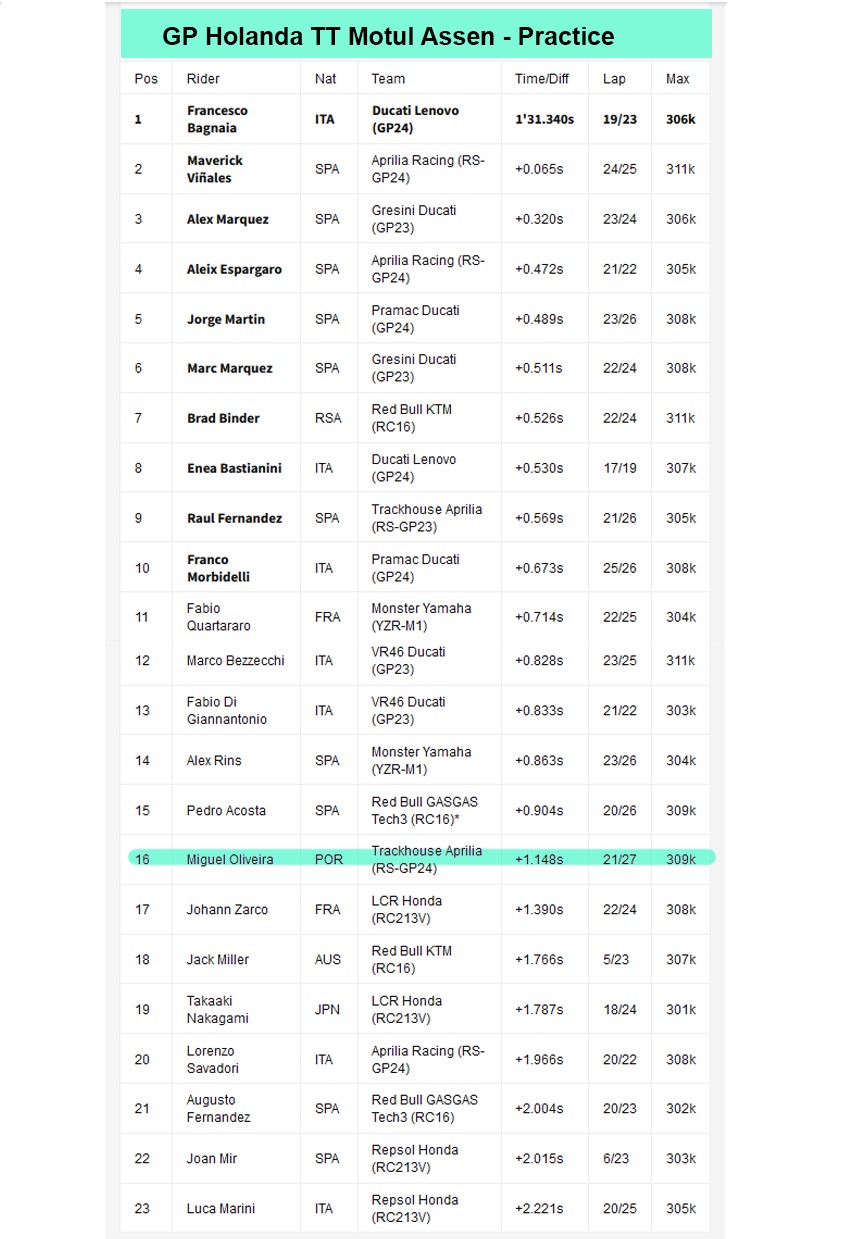Click the Nat column header

coord(325,79)
